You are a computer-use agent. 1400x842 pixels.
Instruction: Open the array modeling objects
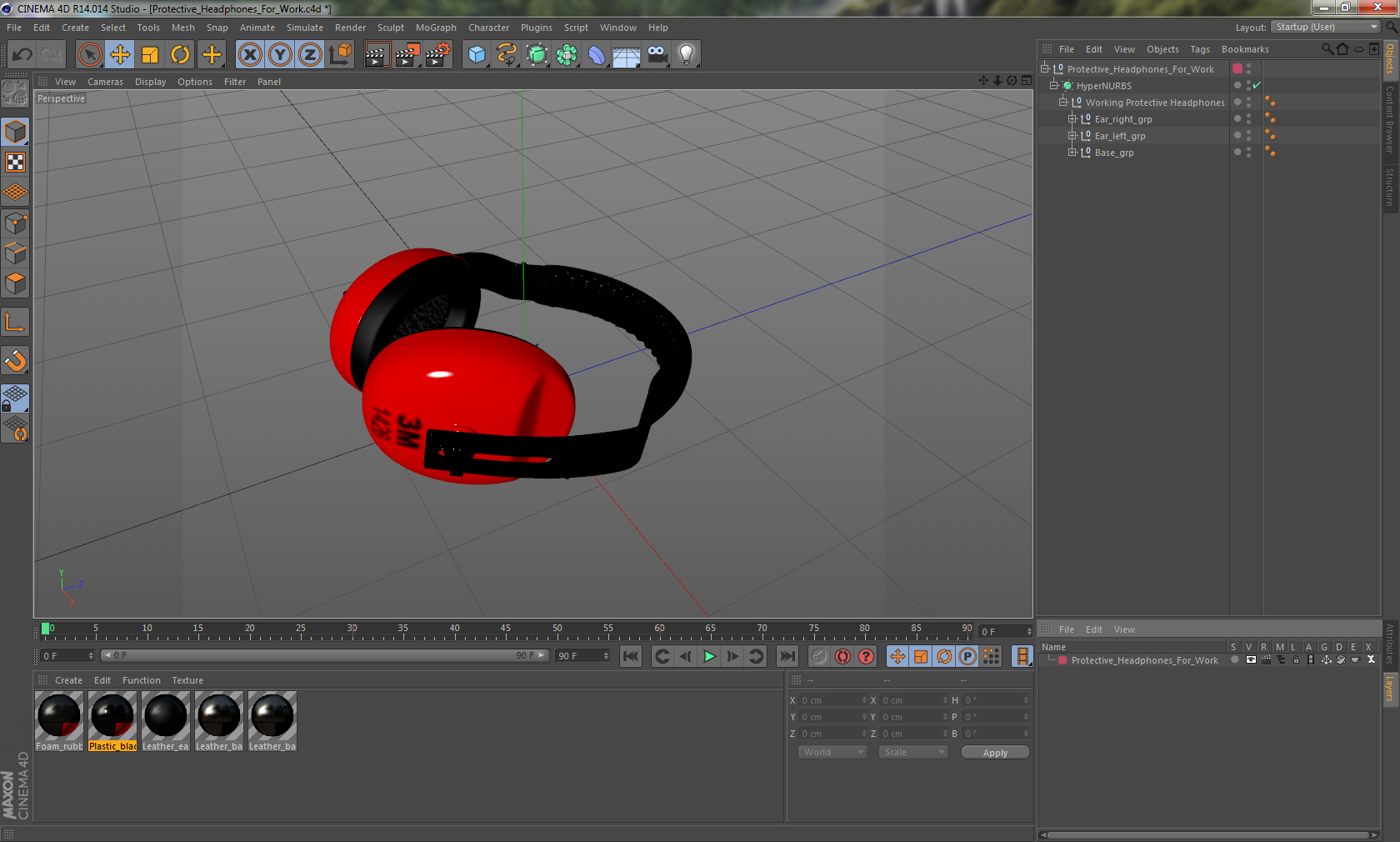[567, 55]
